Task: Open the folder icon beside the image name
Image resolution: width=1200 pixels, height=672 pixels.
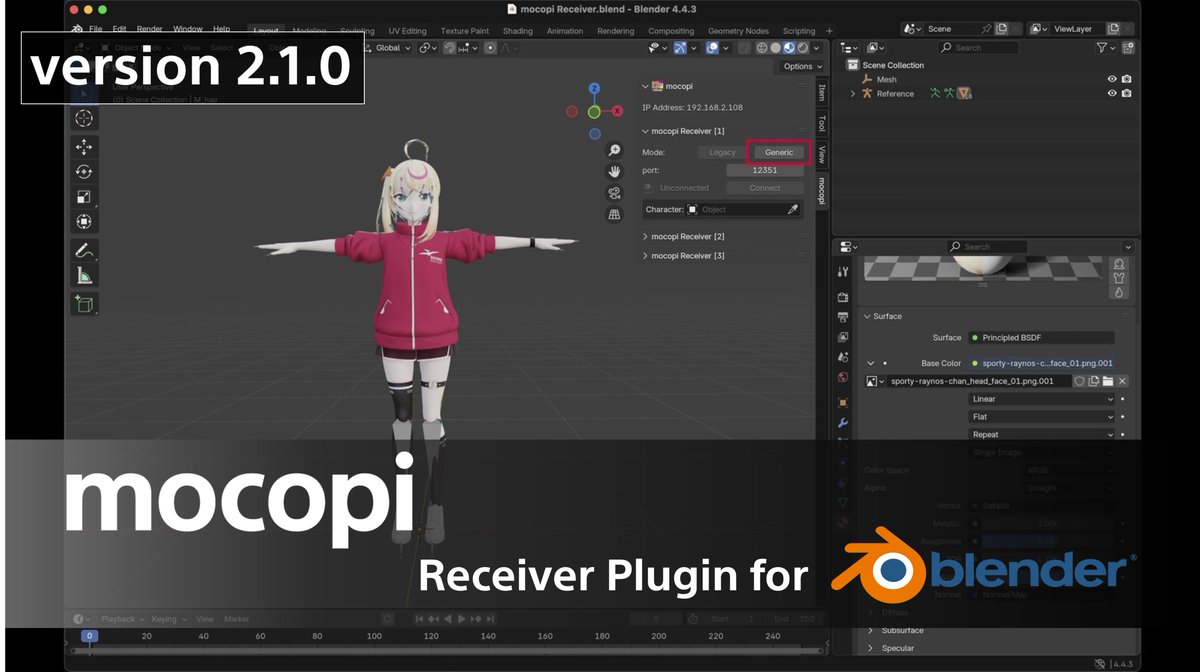Action: [1108, 381]
